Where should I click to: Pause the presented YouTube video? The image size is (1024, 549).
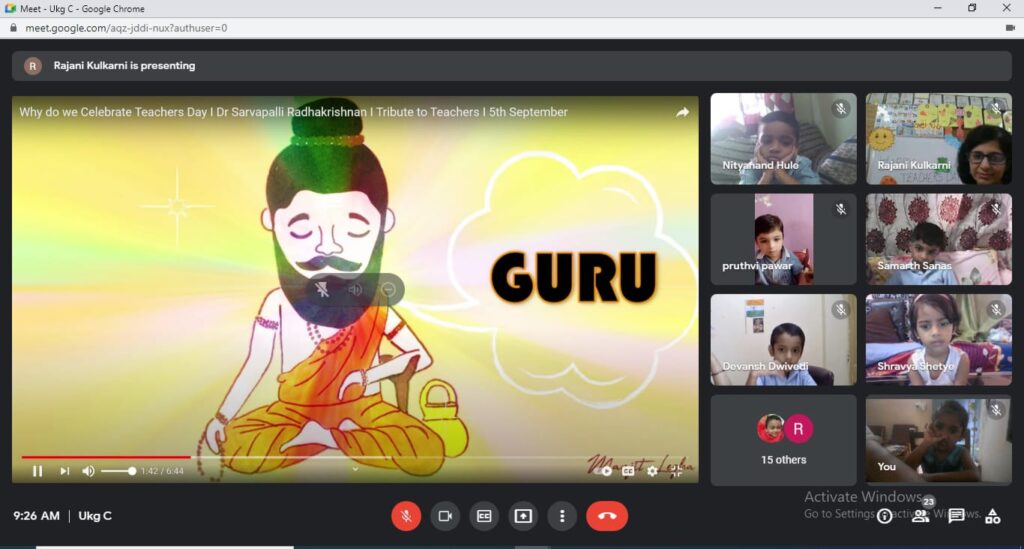pos(38,471)
